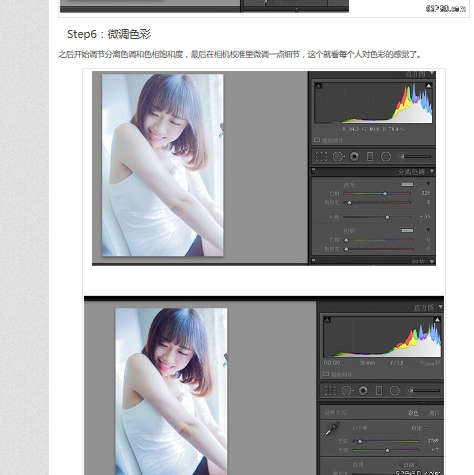The width and height of the screenshot is (474, 475).
Task: Expand 高光 color options triangle
Action: click(428, 184)
